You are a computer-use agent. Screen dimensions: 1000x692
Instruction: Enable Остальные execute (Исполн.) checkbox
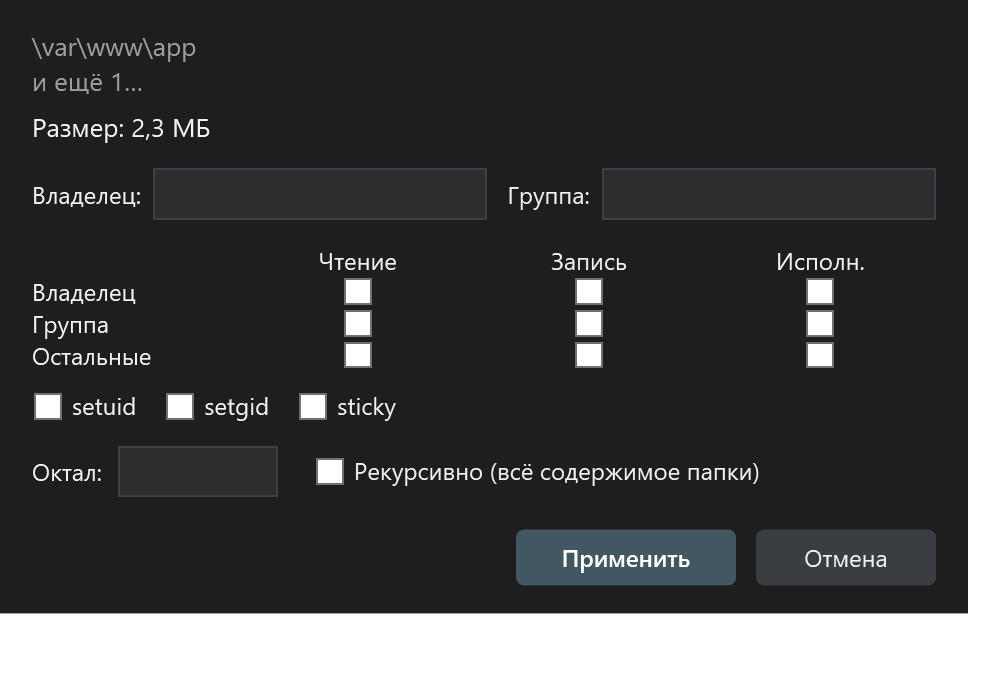[820, 355]
